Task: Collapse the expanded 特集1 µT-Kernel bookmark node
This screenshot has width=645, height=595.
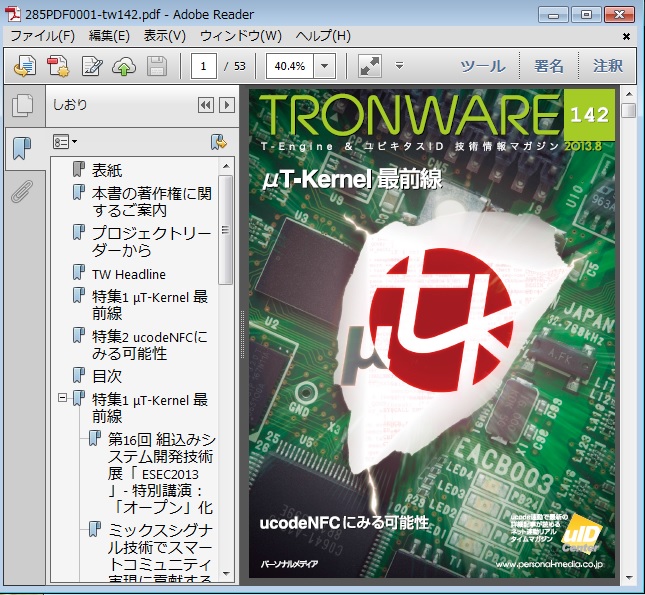Action: point(62,398)
